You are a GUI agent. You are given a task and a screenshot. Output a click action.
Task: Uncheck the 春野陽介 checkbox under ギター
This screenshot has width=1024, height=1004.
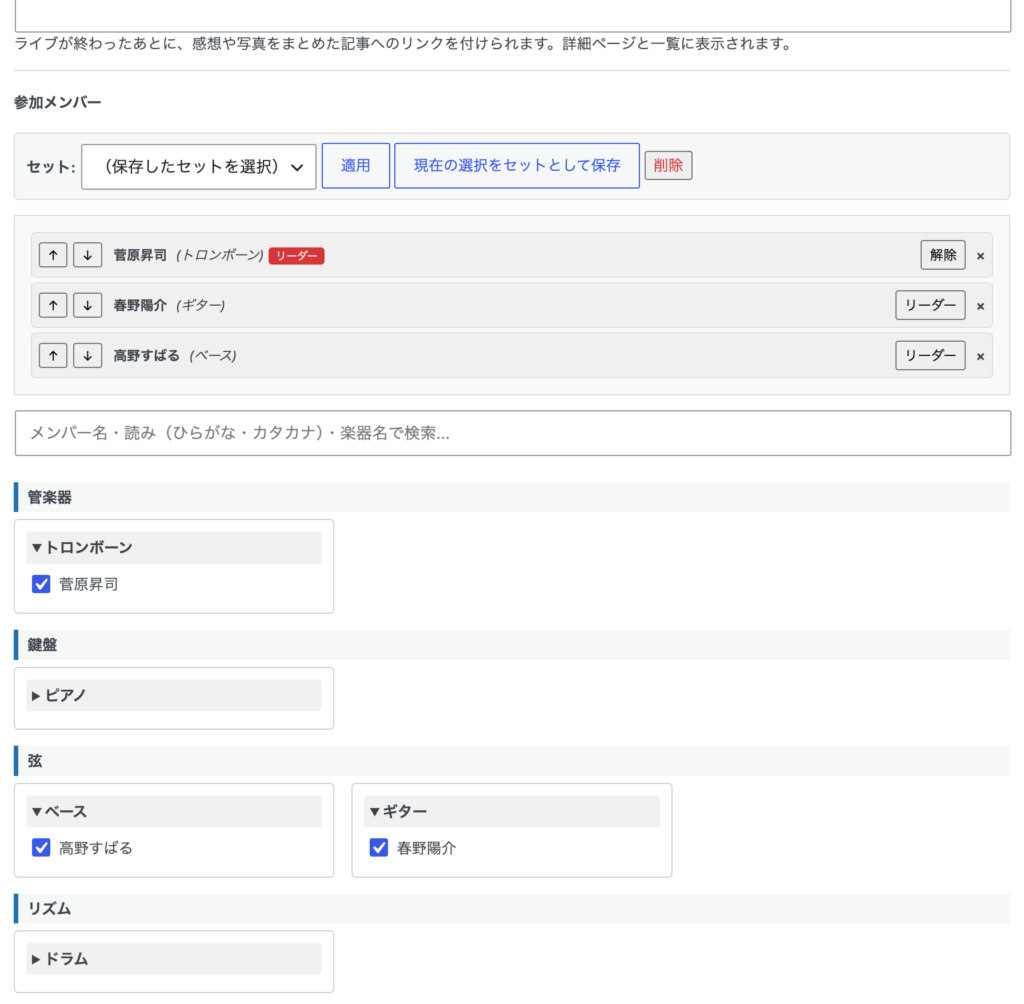point(379,848)
